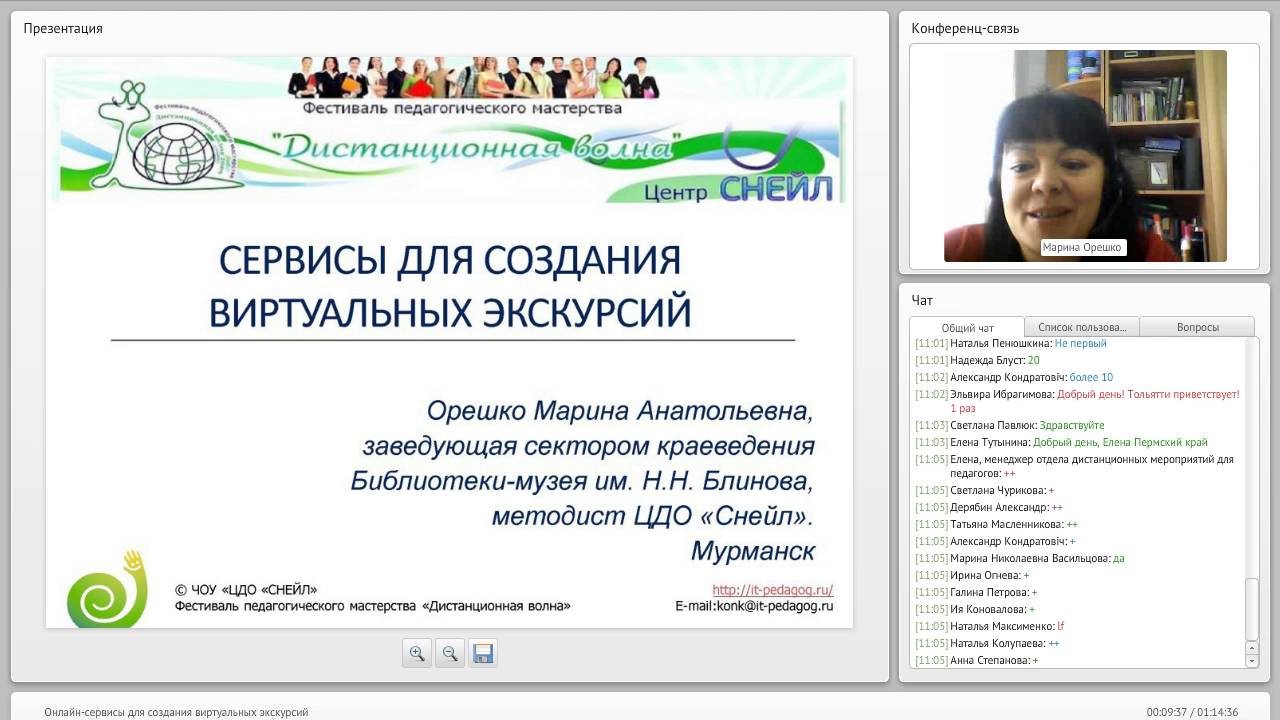This screenshot has height=720, width=1280.
Task: Select Ия Коновалова's chat message
Action: coord(974,609)
